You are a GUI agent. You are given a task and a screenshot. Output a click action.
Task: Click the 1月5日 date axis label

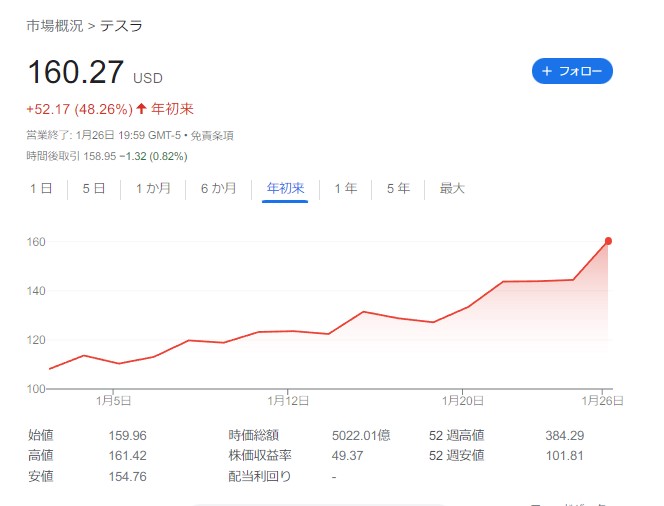[x=113, y=401]
